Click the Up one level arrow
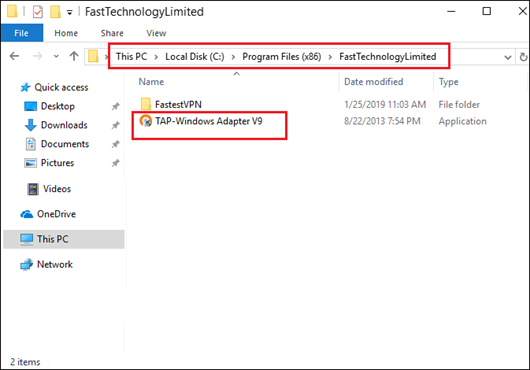 (x=74, y=56)
